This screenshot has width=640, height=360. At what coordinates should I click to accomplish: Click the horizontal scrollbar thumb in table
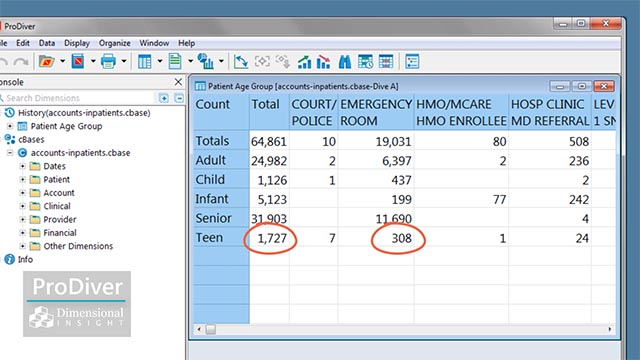211,329
